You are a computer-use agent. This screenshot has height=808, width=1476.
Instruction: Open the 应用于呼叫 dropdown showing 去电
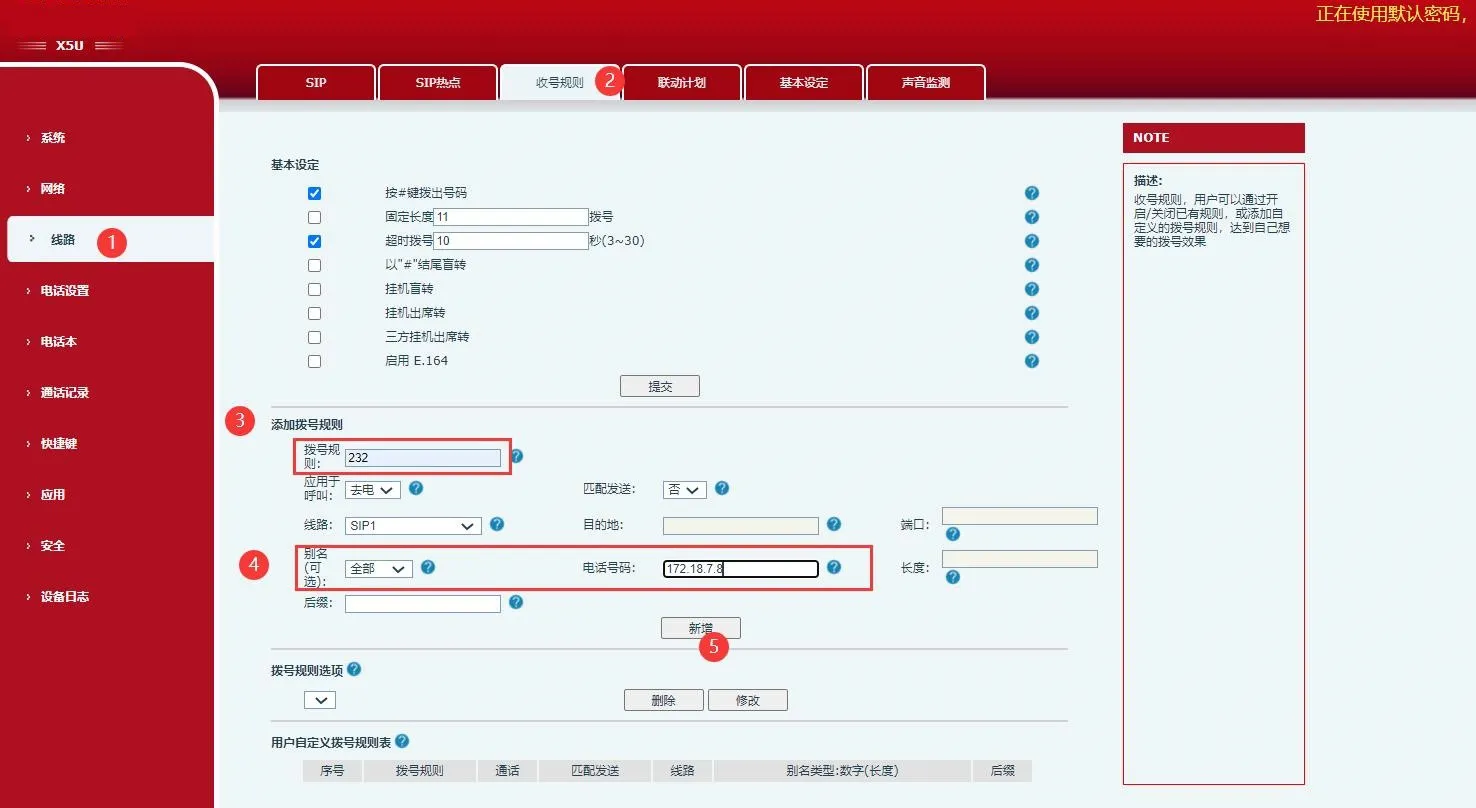click(x=372, y=489)
